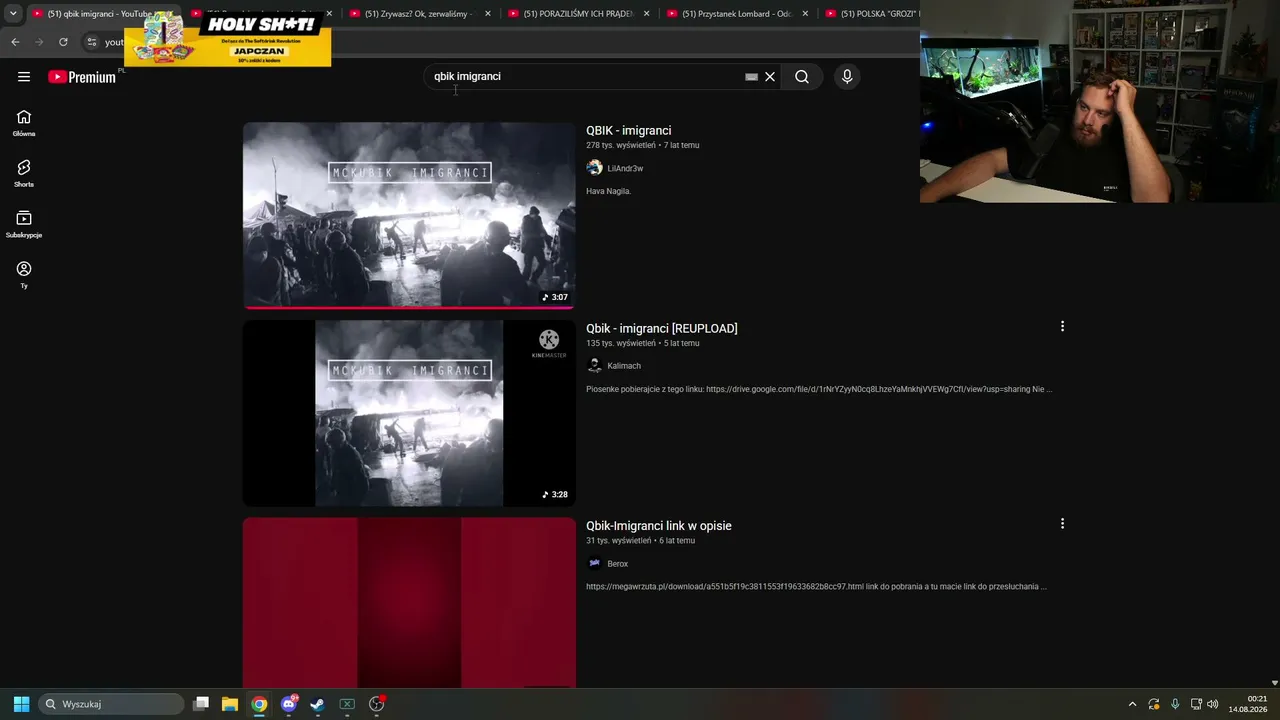Go back with the browser back arrow

(15, 42)
